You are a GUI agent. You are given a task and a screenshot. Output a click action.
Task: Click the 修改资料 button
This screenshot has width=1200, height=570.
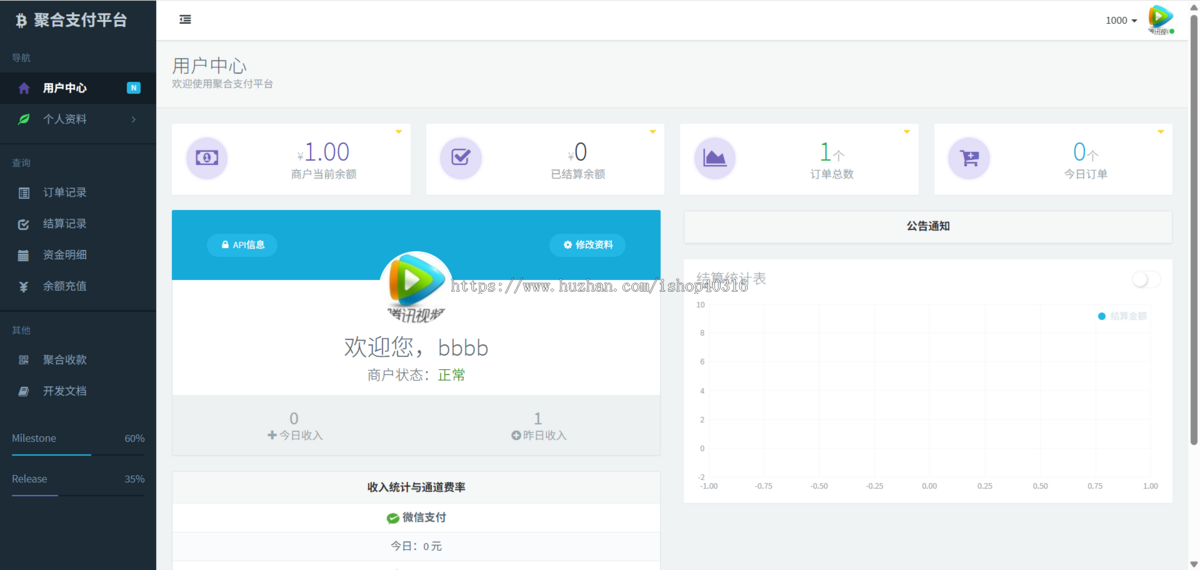[587, 245]
